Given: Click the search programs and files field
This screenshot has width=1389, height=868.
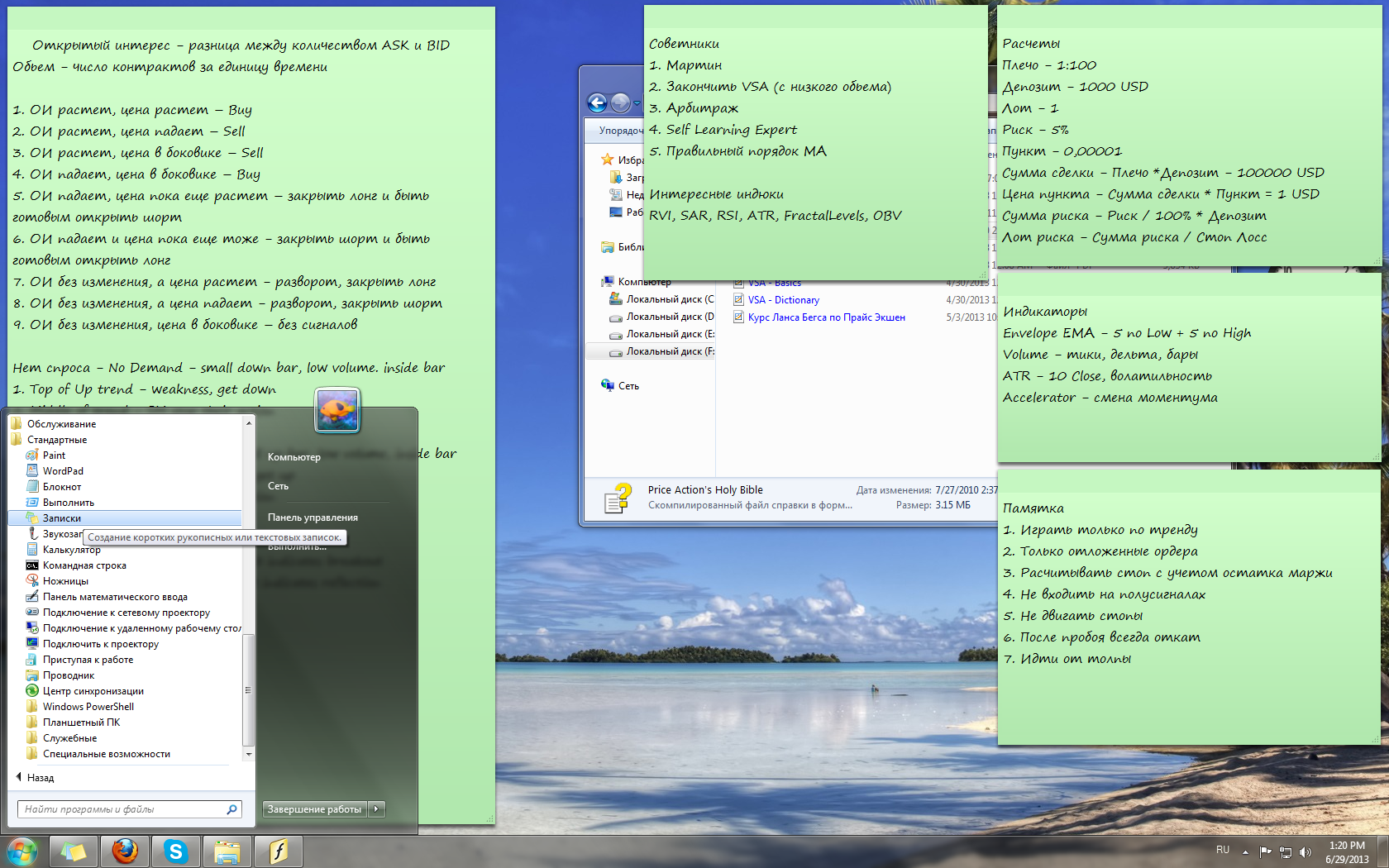Looking at the screenshot, I should tap(130, 809).
